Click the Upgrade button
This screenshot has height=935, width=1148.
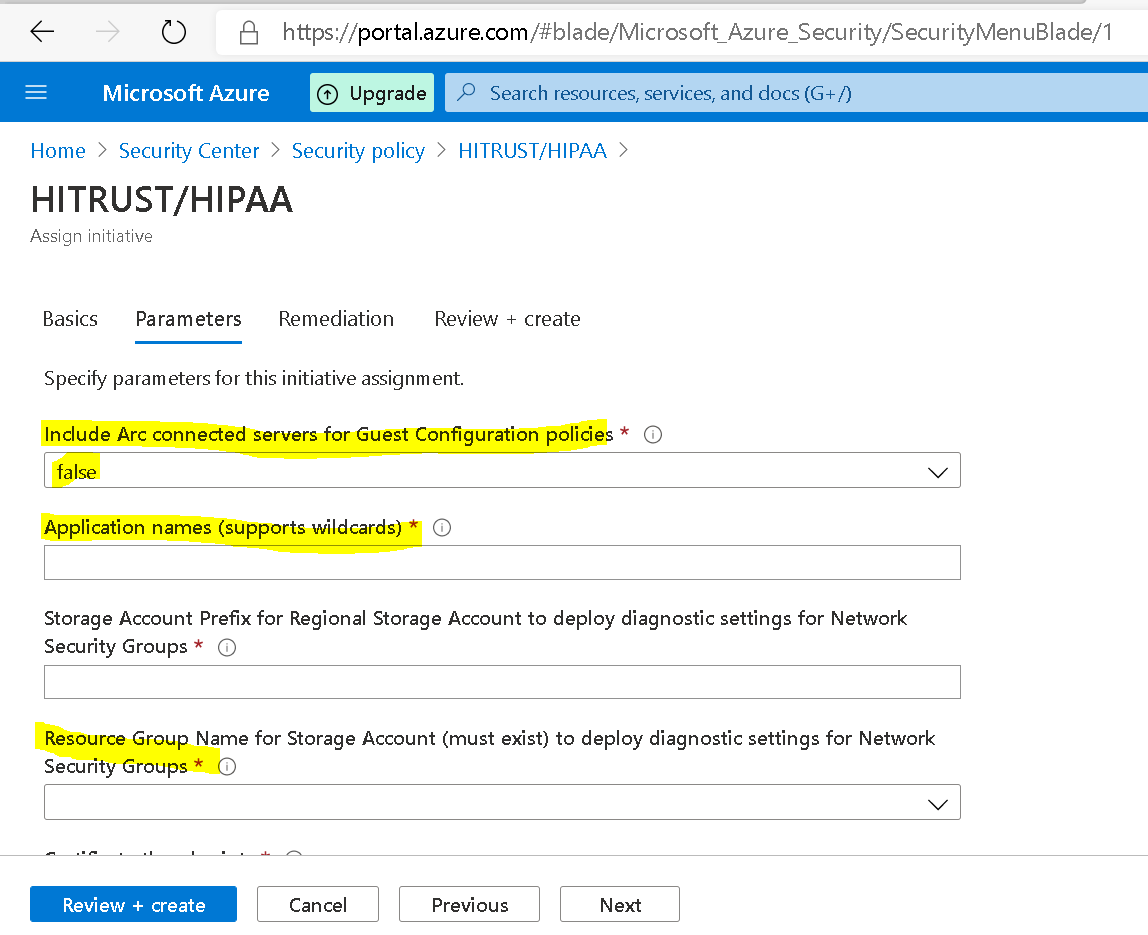[x=372, y=92]
